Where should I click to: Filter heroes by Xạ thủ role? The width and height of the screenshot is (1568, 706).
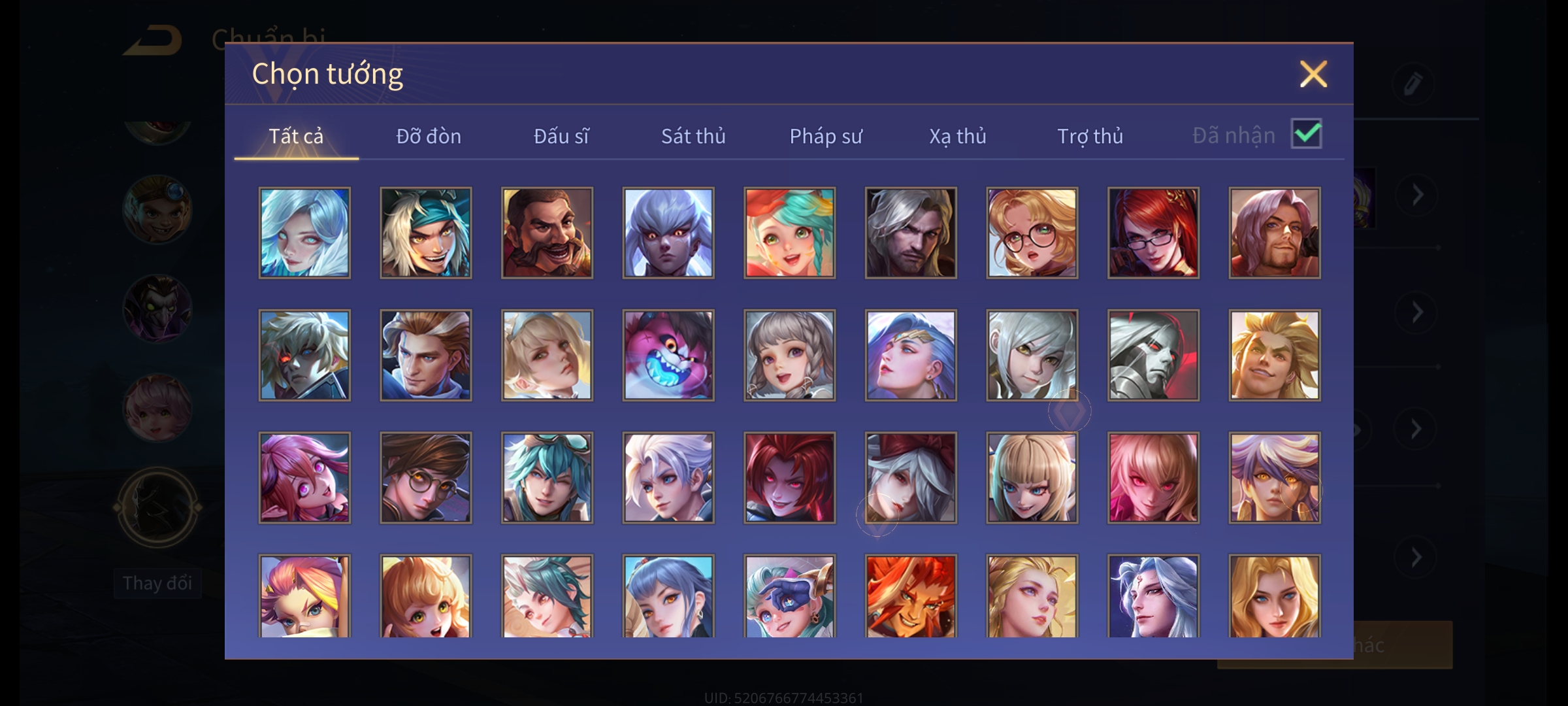click(x=958, y=136)
